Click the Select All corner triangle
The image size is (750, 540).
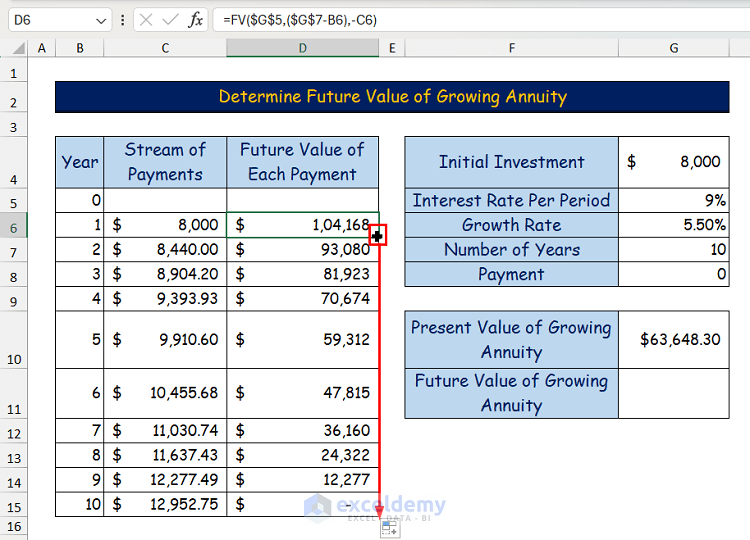pyautogui.click(x=18, y=48)
